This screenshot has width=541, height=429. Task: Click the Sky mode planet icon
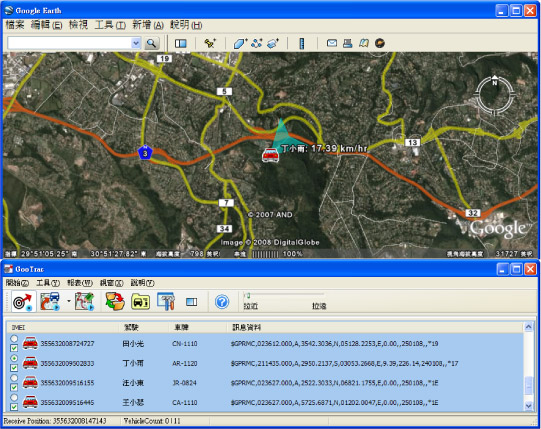point(380,43)
